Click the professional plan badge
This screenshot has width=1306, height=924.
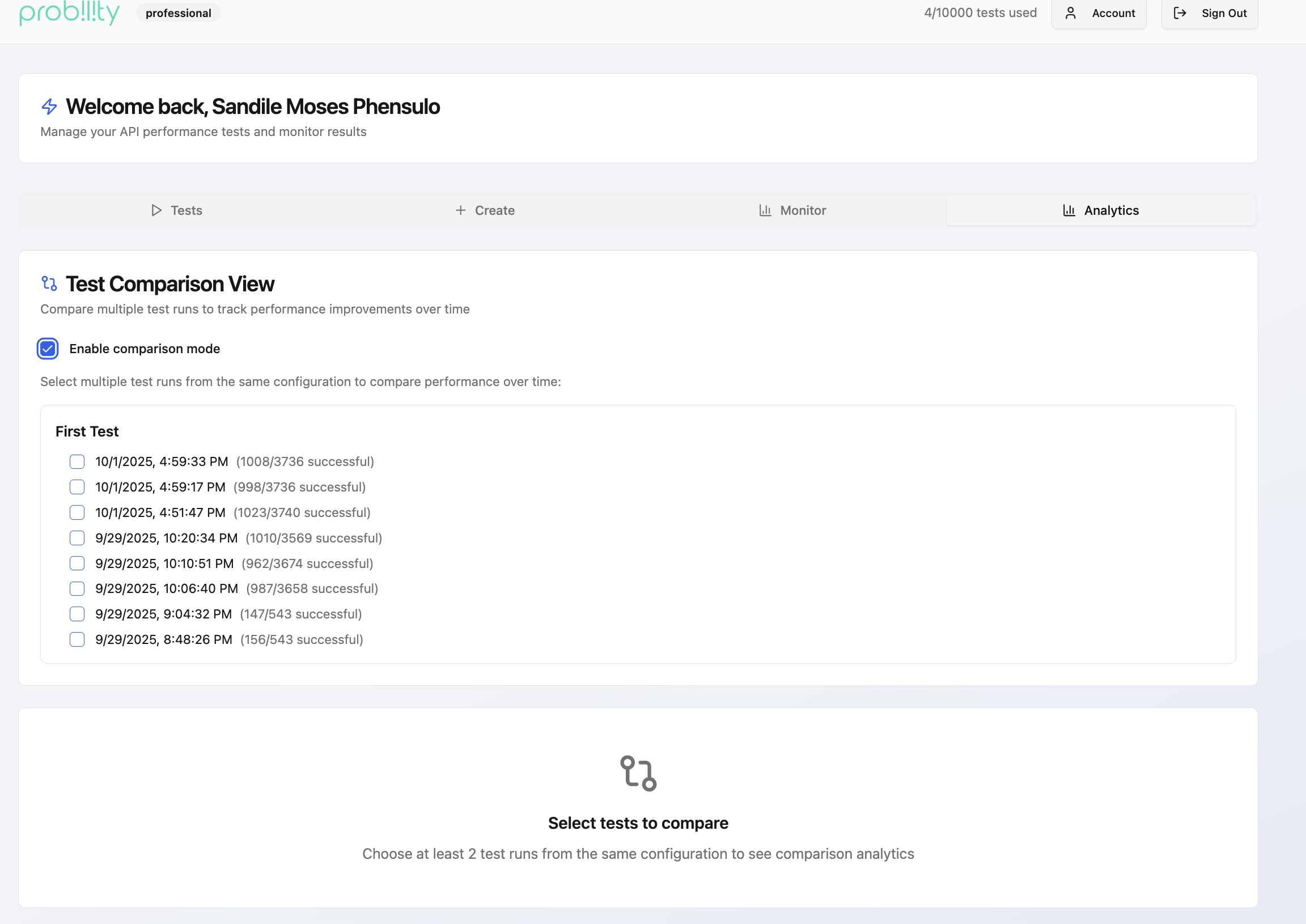click(x=178, y=13)
